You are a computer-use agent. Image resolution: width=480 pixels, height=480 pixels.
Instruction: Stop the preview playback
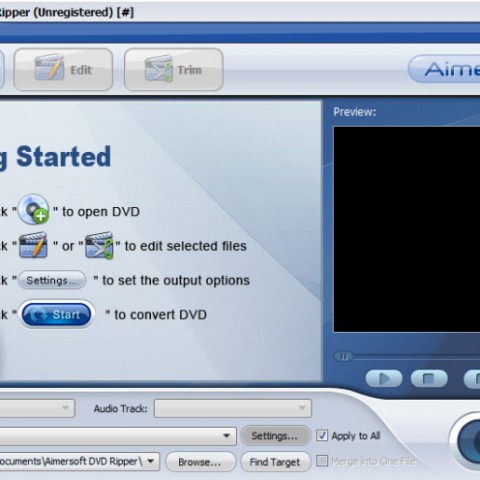click(429, 378)
